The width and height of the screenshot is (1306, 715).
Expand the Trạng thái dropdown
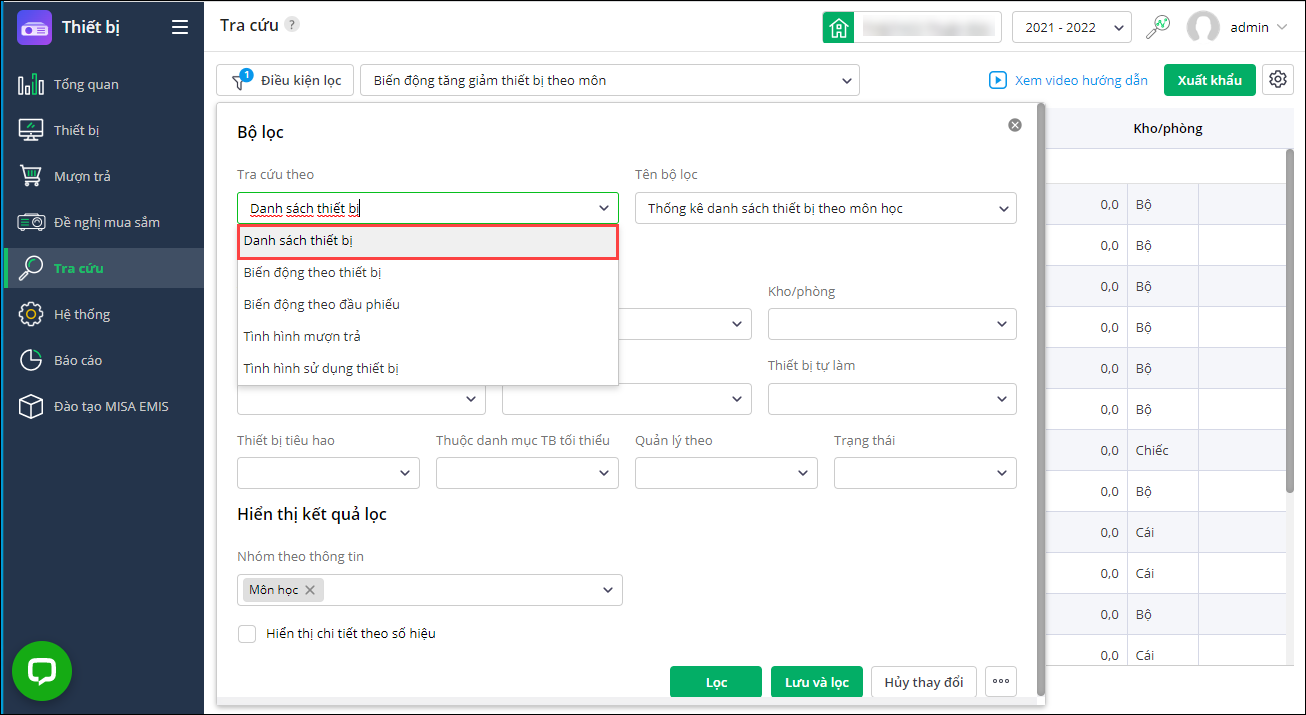click(x=925, y=473)
